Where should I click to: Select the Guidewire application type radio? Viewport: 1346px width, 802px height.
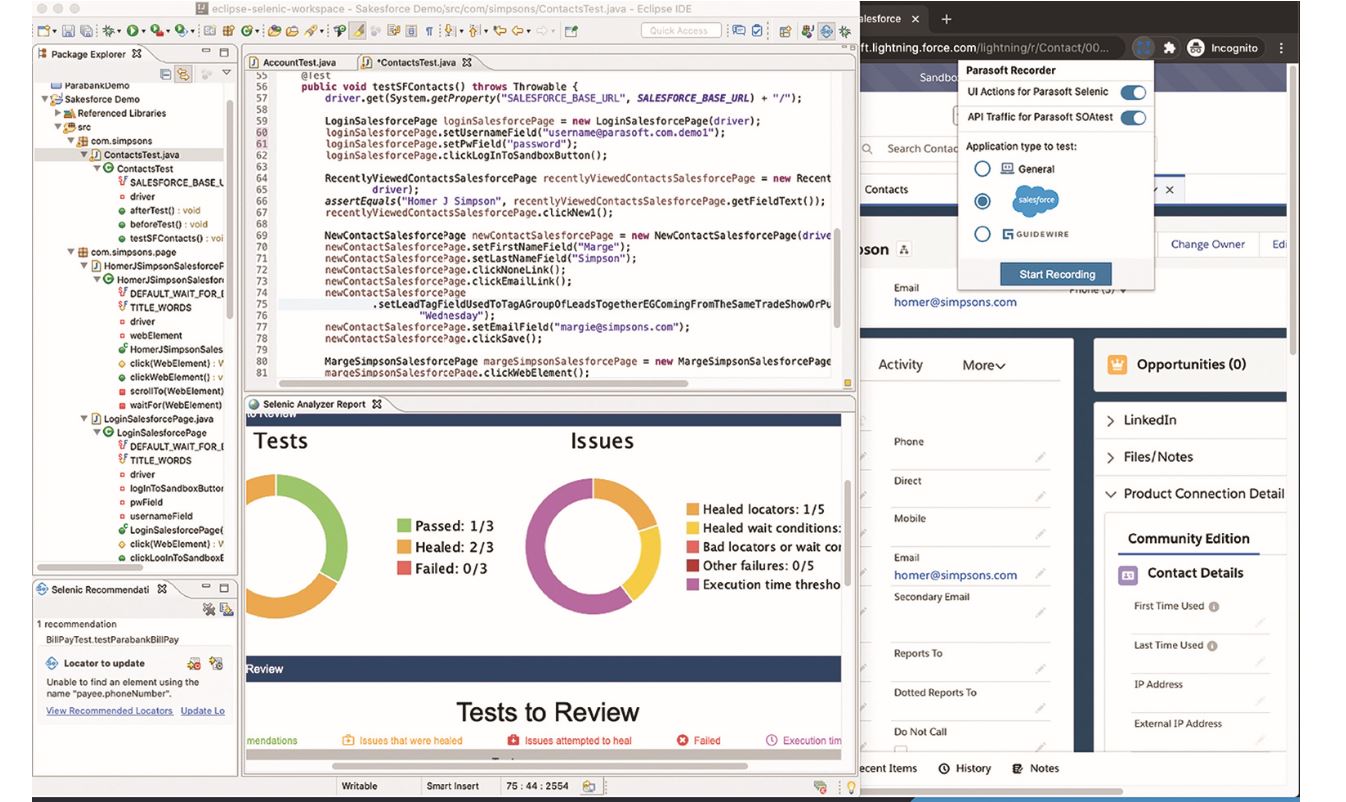pos(982,234)
